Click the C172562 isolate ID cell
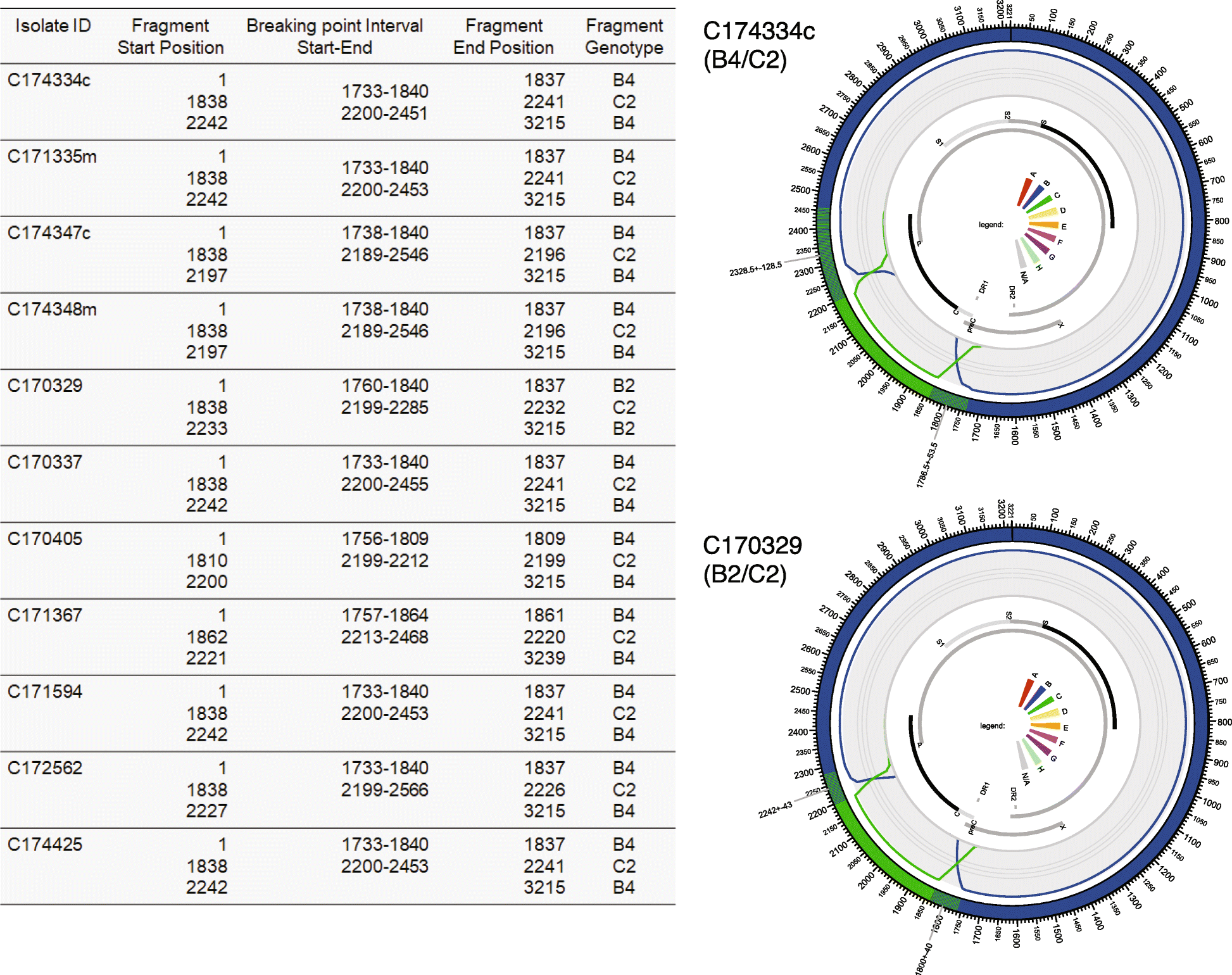The image size is (1232, 975). [45, 768]
